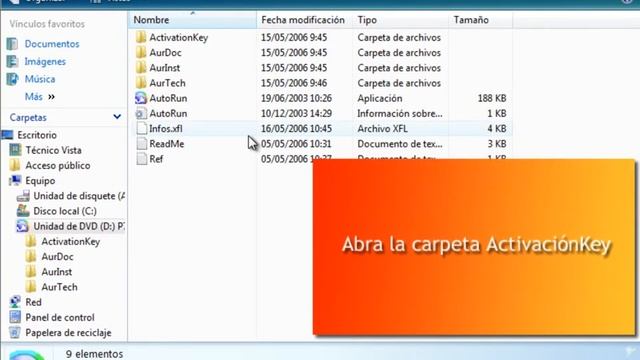The width and height of the screenshot is (640, 360).
Task: Click the Aplicación type cell
Action: 380,98
